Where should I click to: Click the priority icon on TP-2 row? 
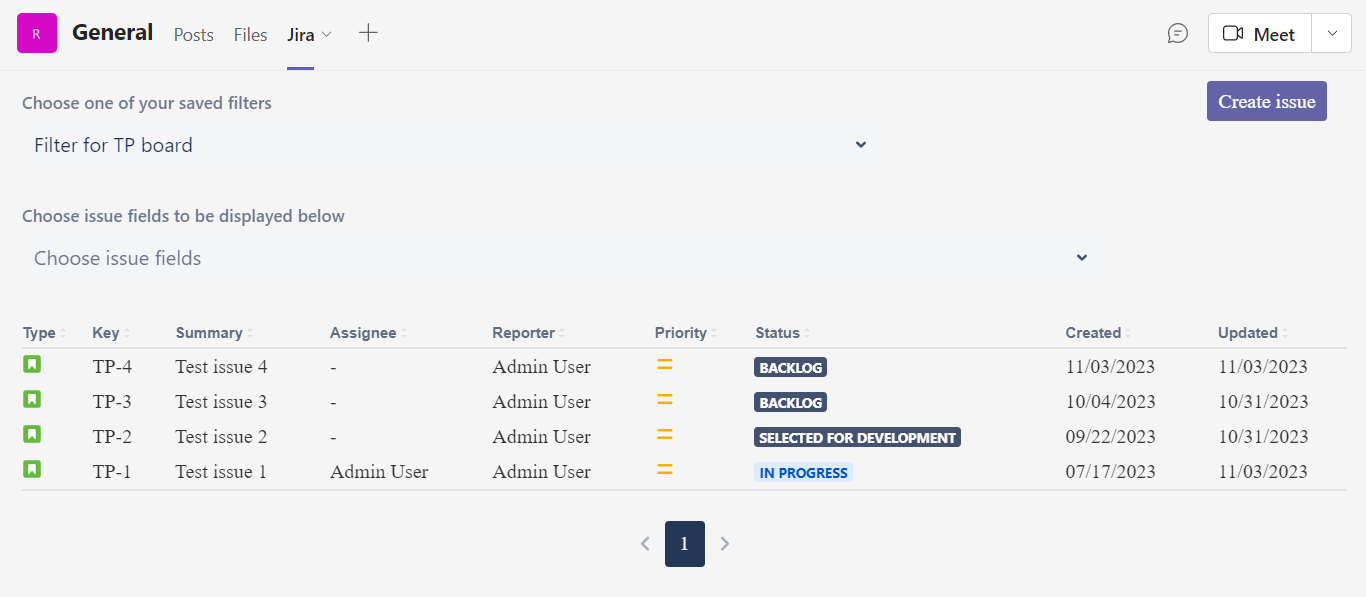point(664,435)
